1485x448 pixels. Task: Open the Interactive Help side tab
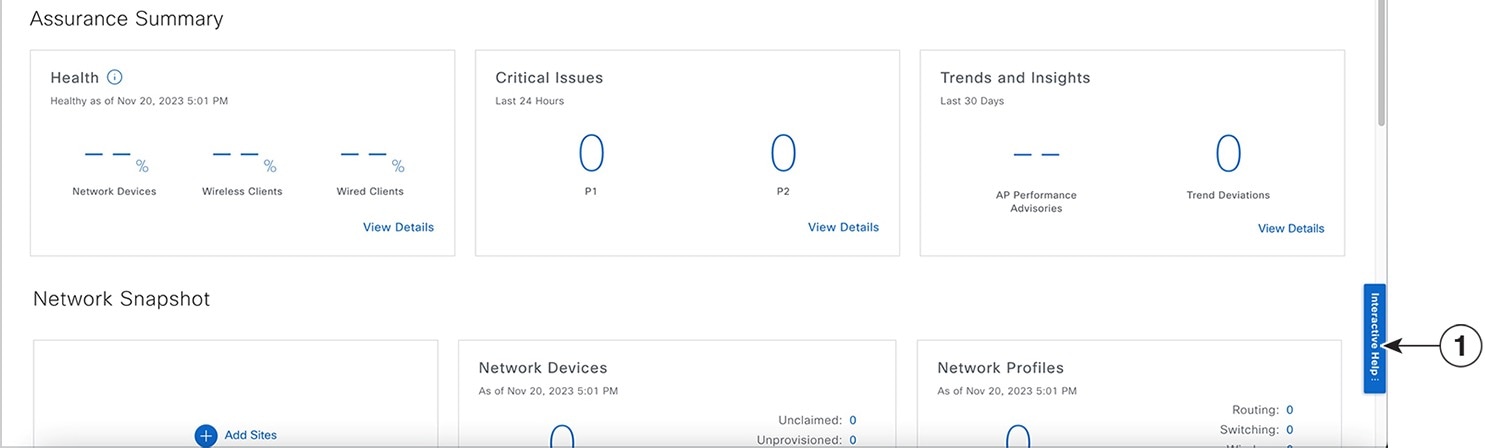tap(1374, 339)
